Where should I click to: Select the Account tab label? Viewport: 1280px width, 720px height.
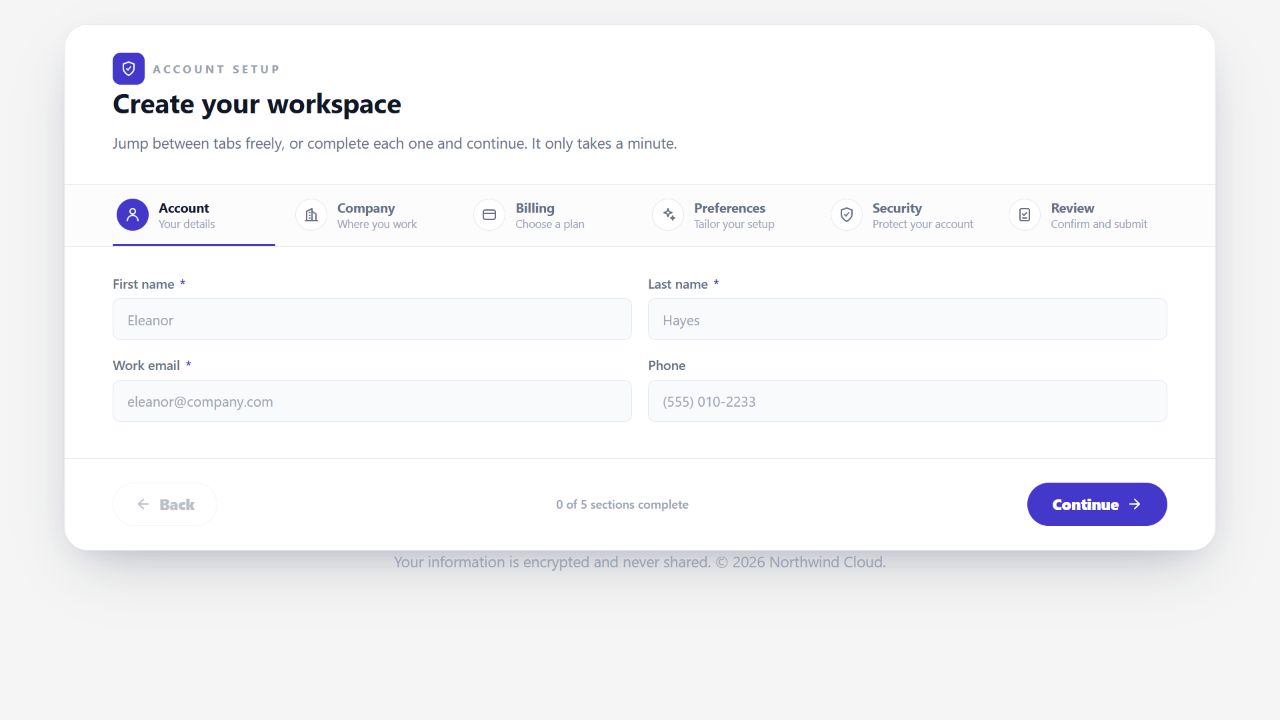pos(184,208)
